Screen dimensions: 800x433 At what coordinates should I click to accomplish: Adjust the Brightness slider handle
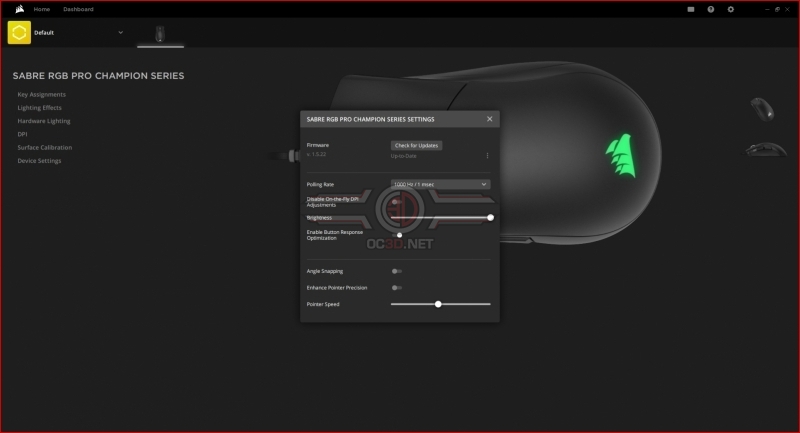pyautogui.click(x=490, y=218)
